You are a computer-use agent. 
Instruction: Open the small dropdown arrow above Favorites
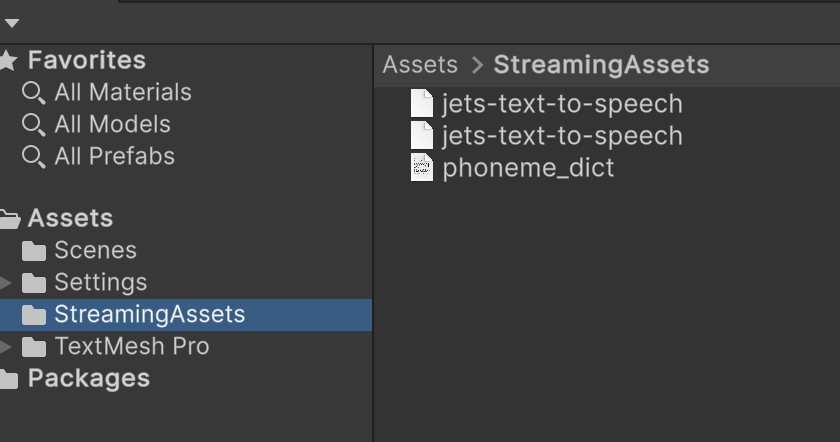tap(11, 23)
